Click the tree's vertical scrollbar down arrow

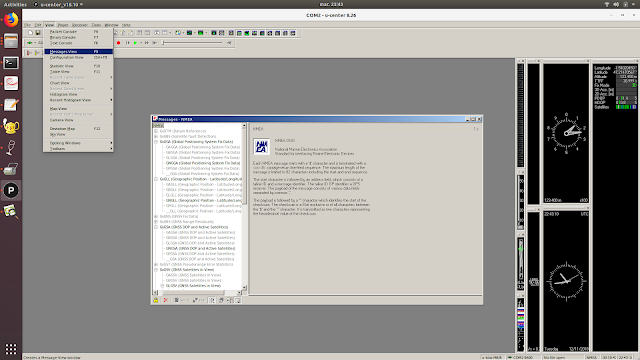point(244,287)
